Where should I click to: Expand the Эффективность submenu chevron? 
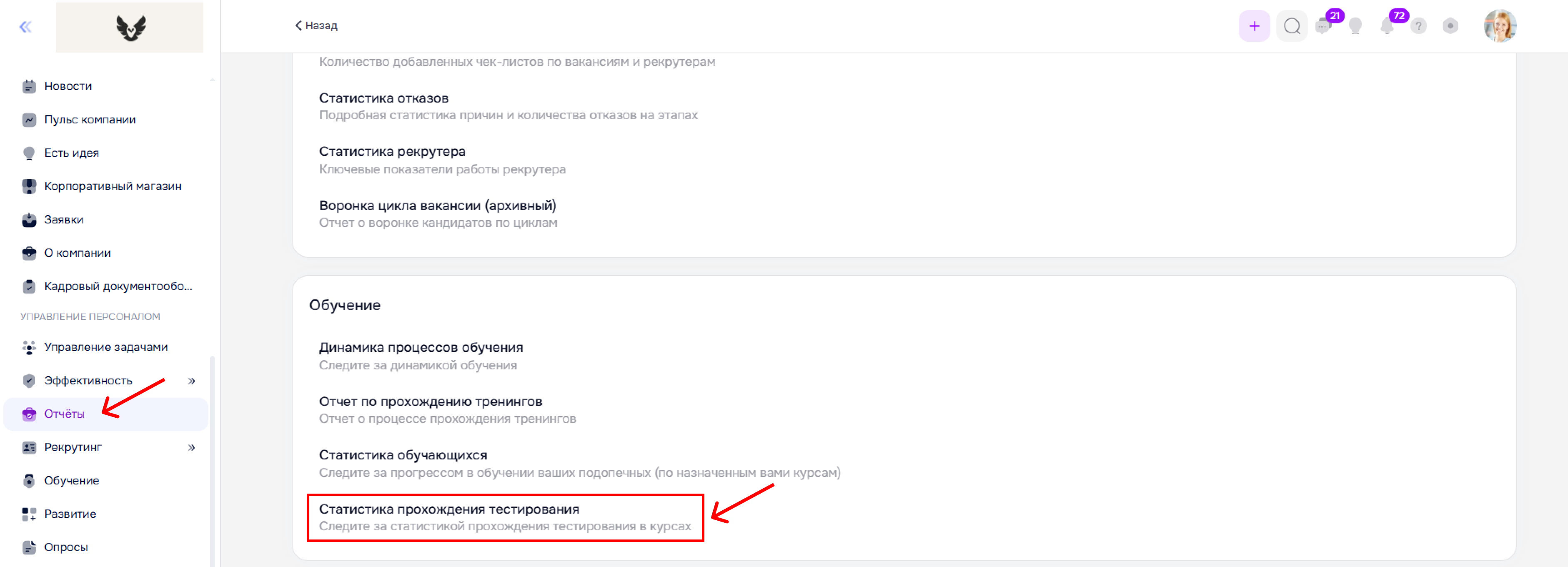click(x=192, y=381)
